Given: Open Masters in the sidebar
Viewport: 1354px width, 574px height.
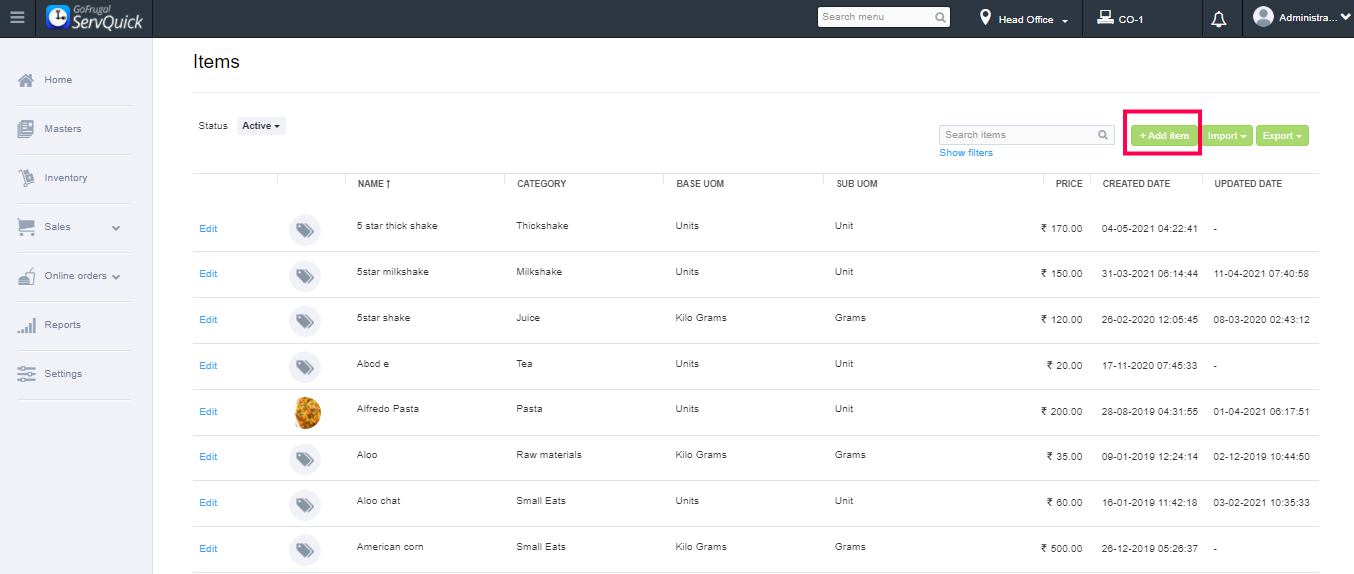Looking at the screenshot, I should (62, 129).
